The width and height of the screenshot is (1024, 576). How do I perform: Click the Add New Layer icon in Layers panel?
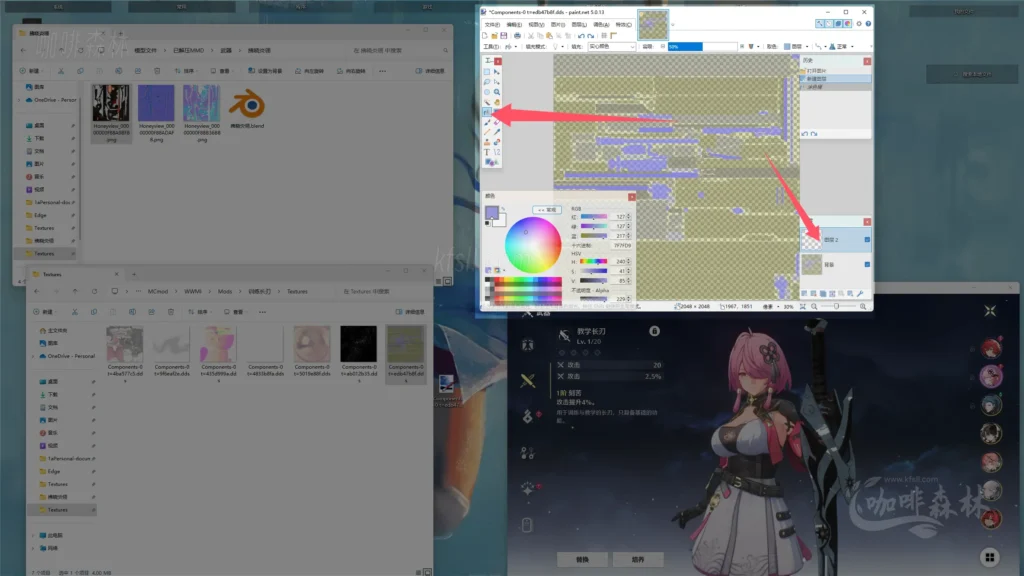pyautogui.click(x=805, y=293)
